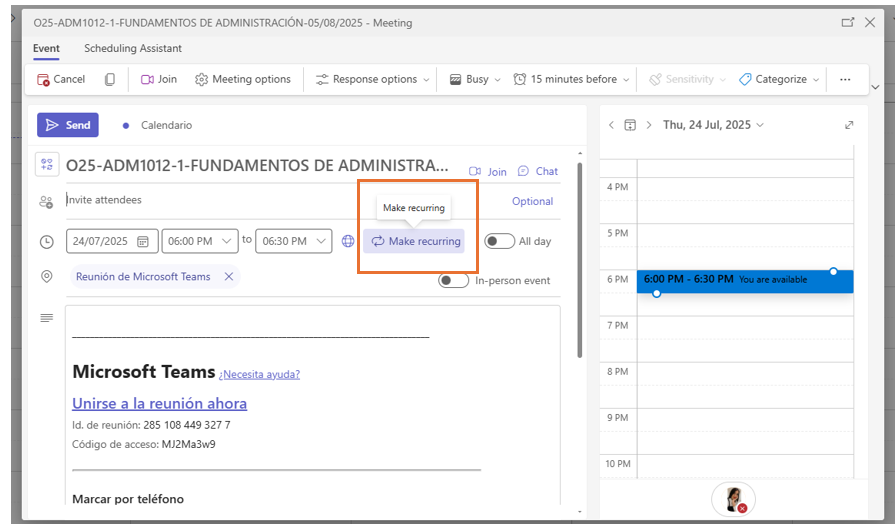The height and width of the screenshot is (528, 895).
Task: Click the meeting ID 285 108 449 327 7
Action: [x=187, y=425]
